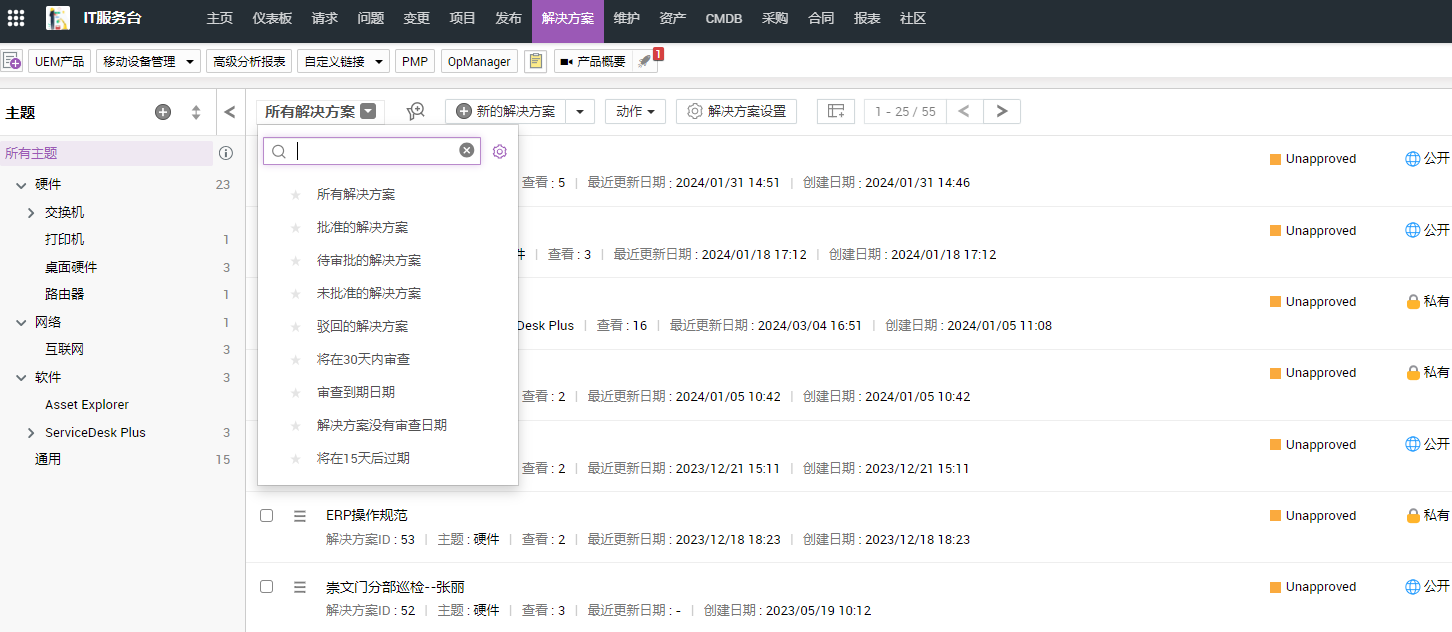Collapse the topics sidebar panel arrow
Screen dimensions: 1452x632
pos(230,112)
